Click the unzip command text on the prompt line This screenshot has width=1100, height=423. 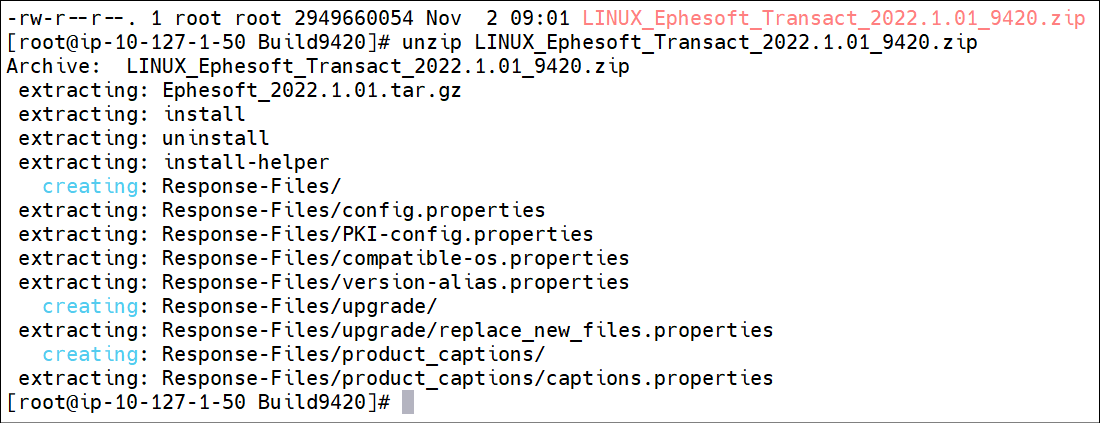(x=690, y=42)
